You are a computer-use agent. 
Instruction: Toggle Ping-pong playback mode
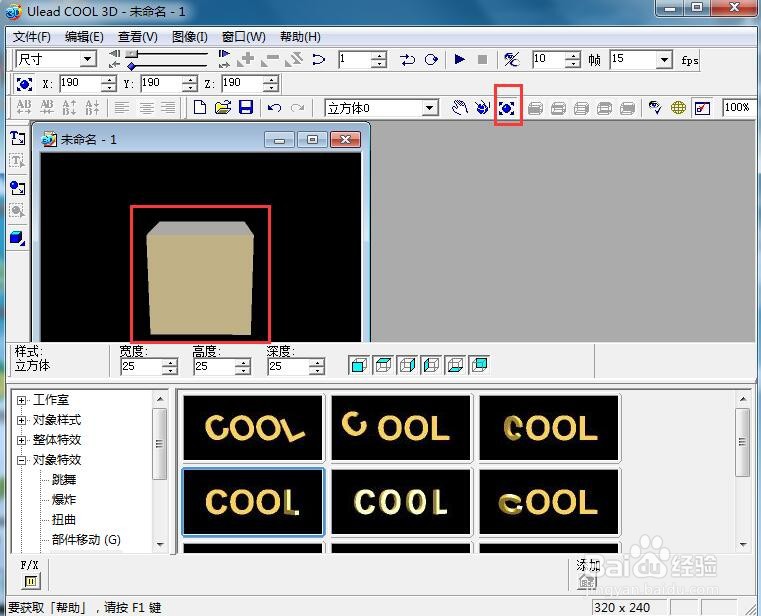[x=407, y=59]
